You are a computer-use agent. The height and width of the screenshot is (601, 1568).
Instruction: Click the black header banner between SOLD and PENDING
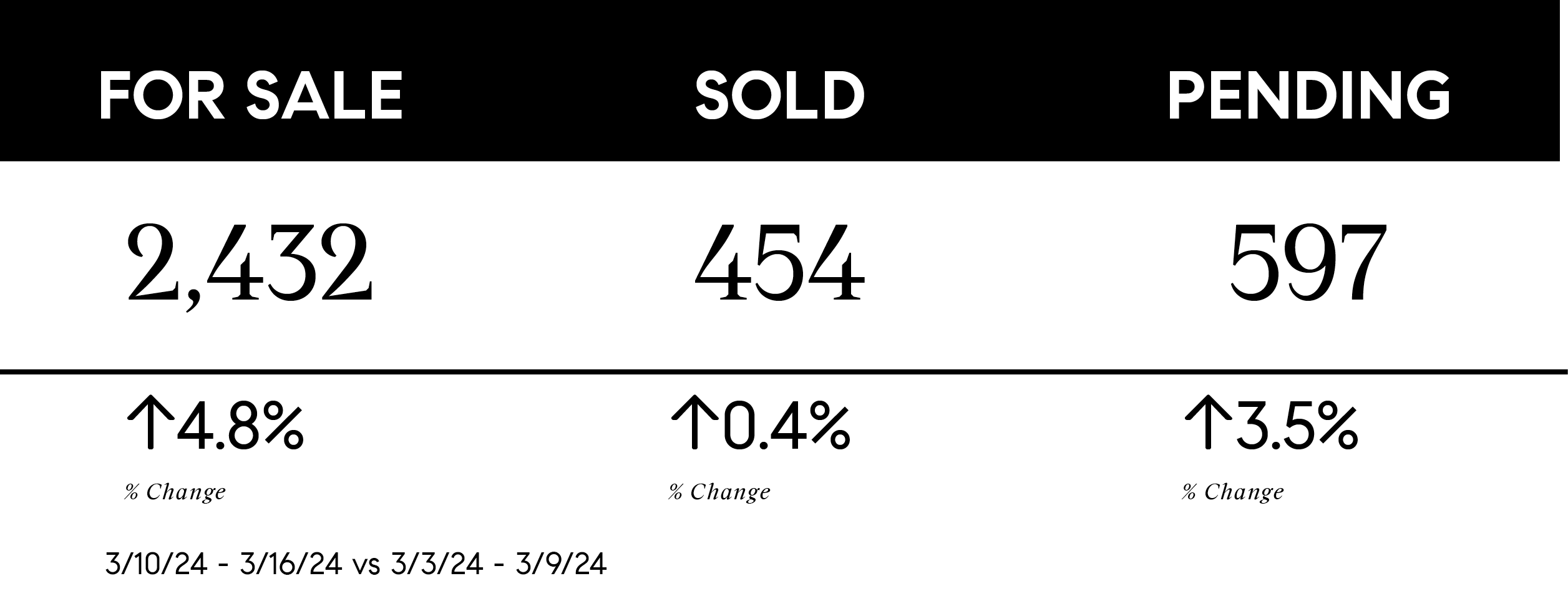(x=1017, y=96)
